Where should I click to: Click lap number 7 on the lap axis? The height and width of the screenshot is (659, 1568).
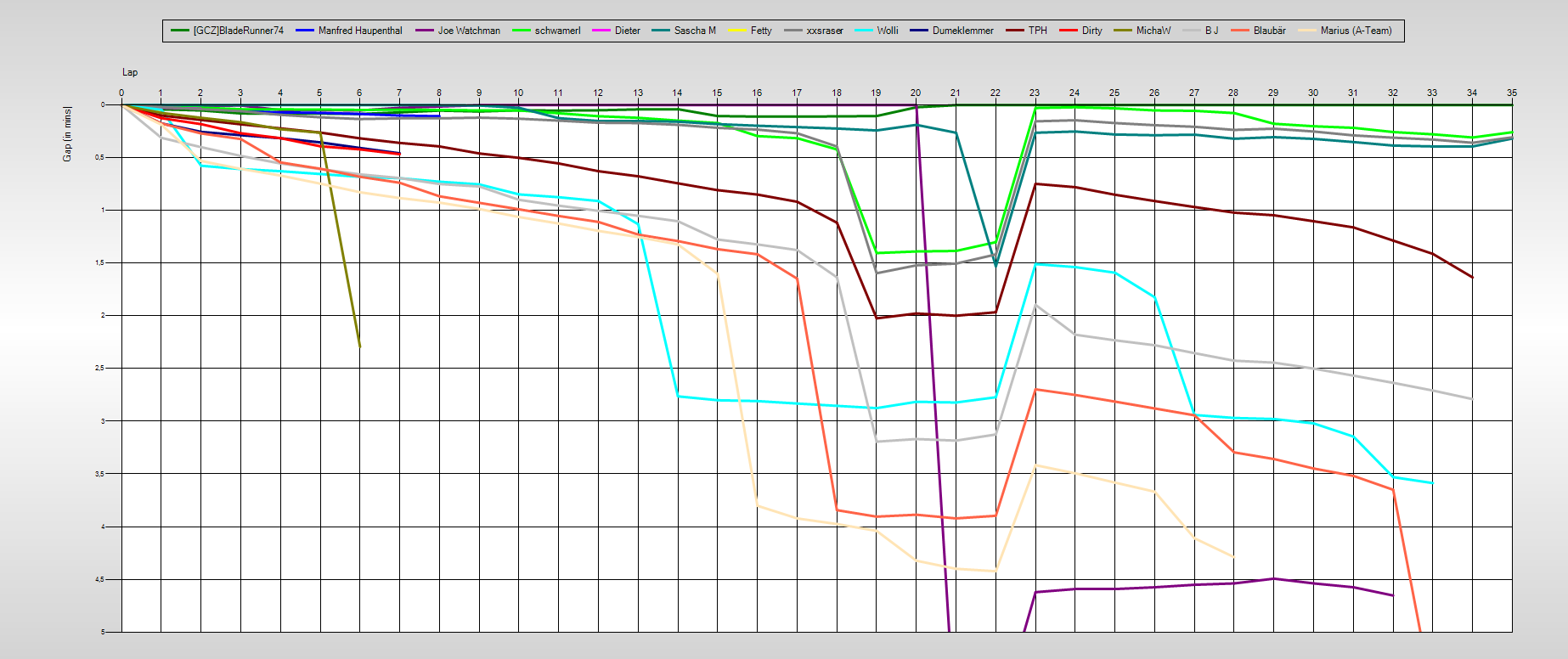[399, 93]
